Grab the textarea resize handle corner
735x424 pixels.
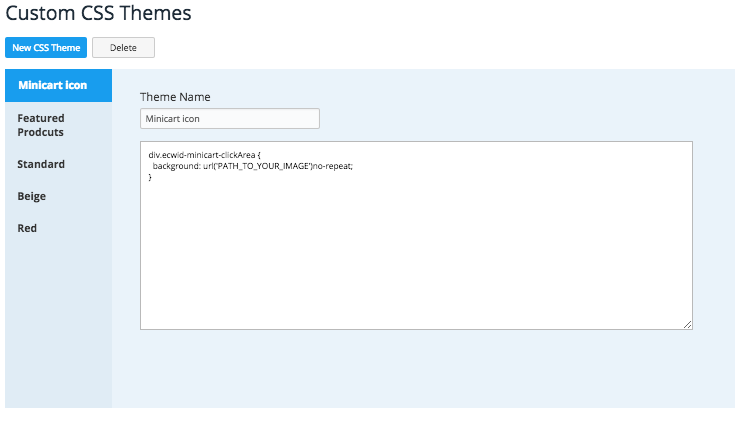click(687, 324)
